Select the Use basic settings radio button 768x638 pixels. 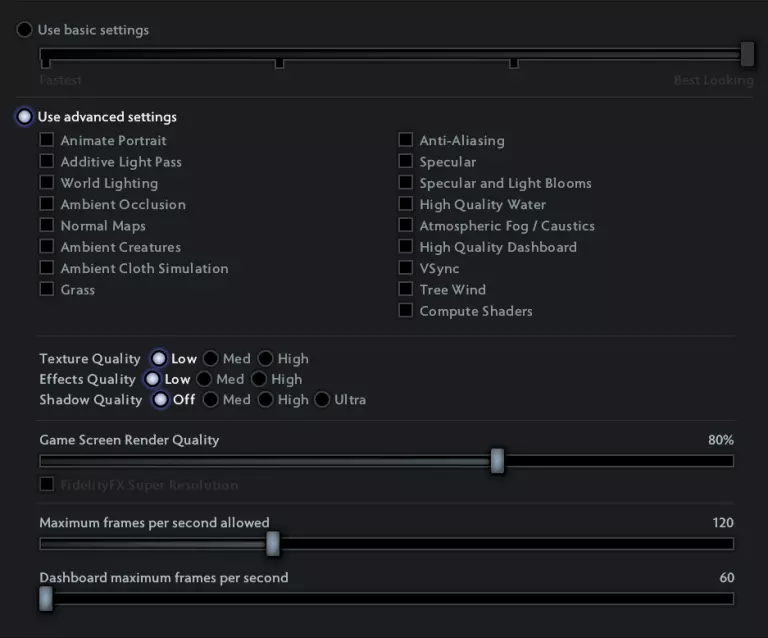[x=24, y=30]
